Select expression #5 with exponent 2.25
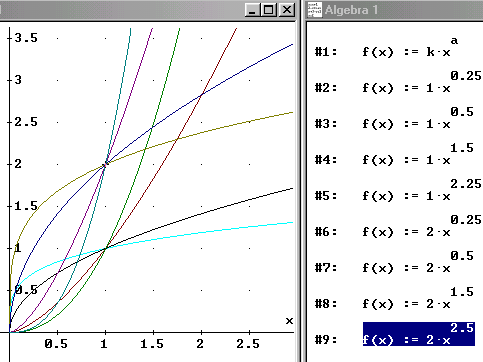The height and width of the screenshot is (362, 483). tap(422, 190)
